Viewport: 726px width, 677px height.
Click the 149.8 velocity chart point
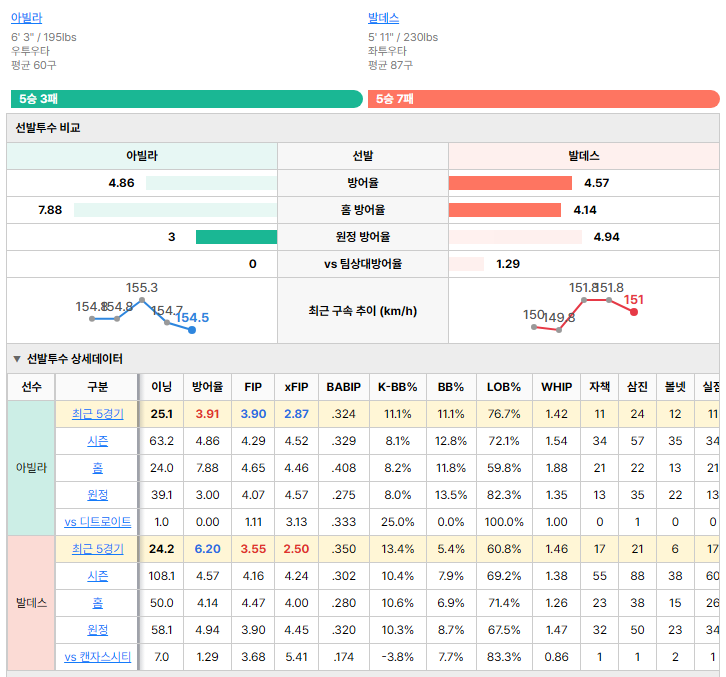point(559,330)
